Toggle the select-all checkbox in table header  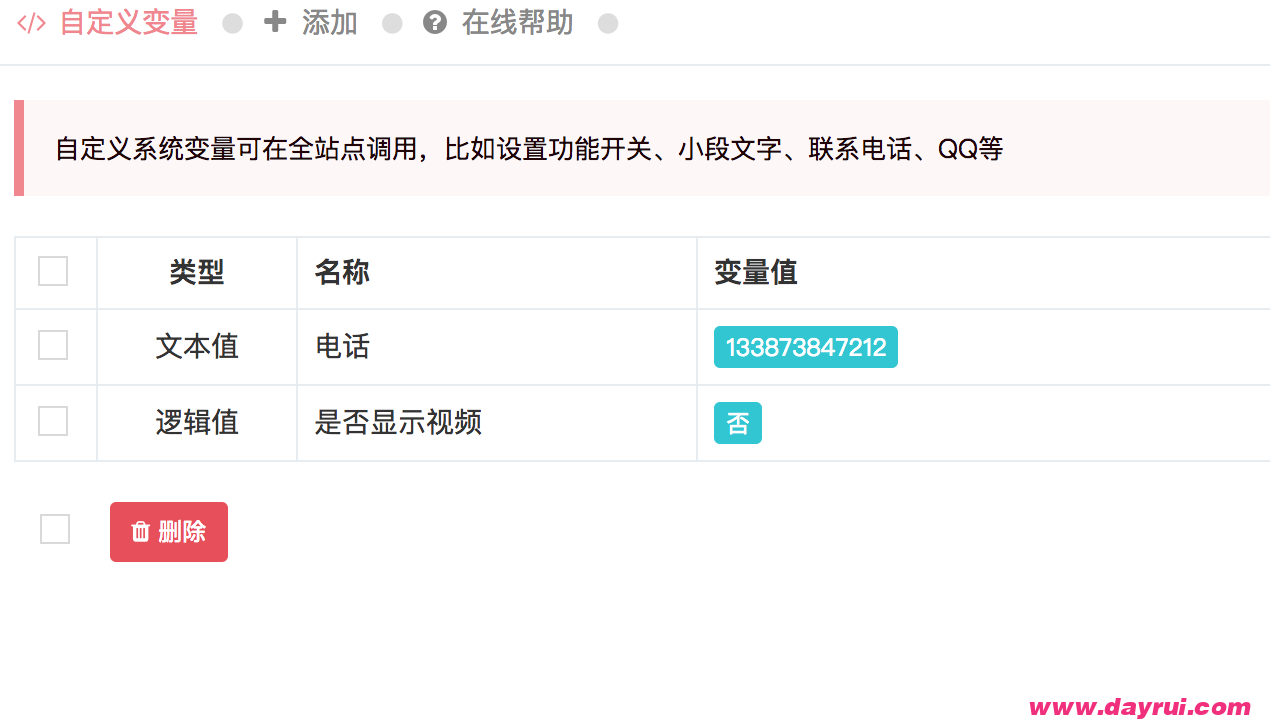point(53,271)
